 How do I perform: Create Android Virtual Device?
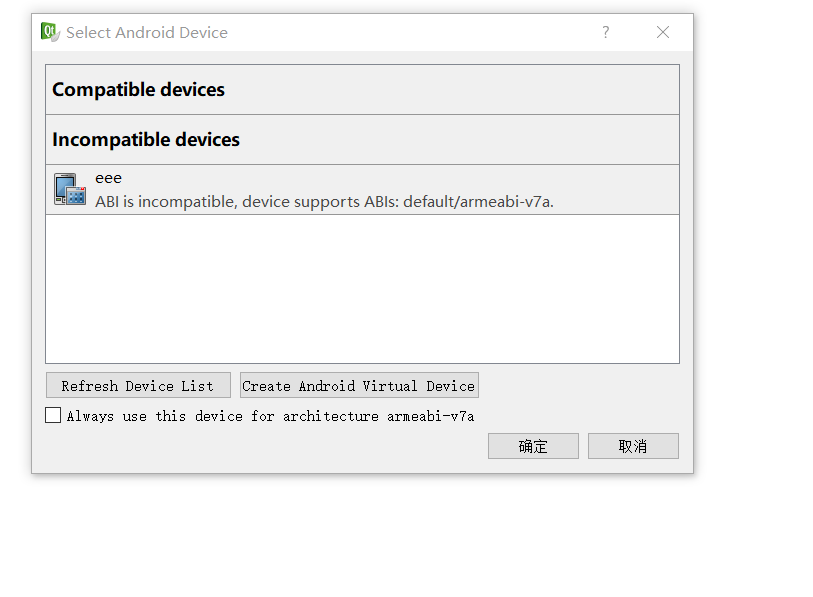[359, 385]
